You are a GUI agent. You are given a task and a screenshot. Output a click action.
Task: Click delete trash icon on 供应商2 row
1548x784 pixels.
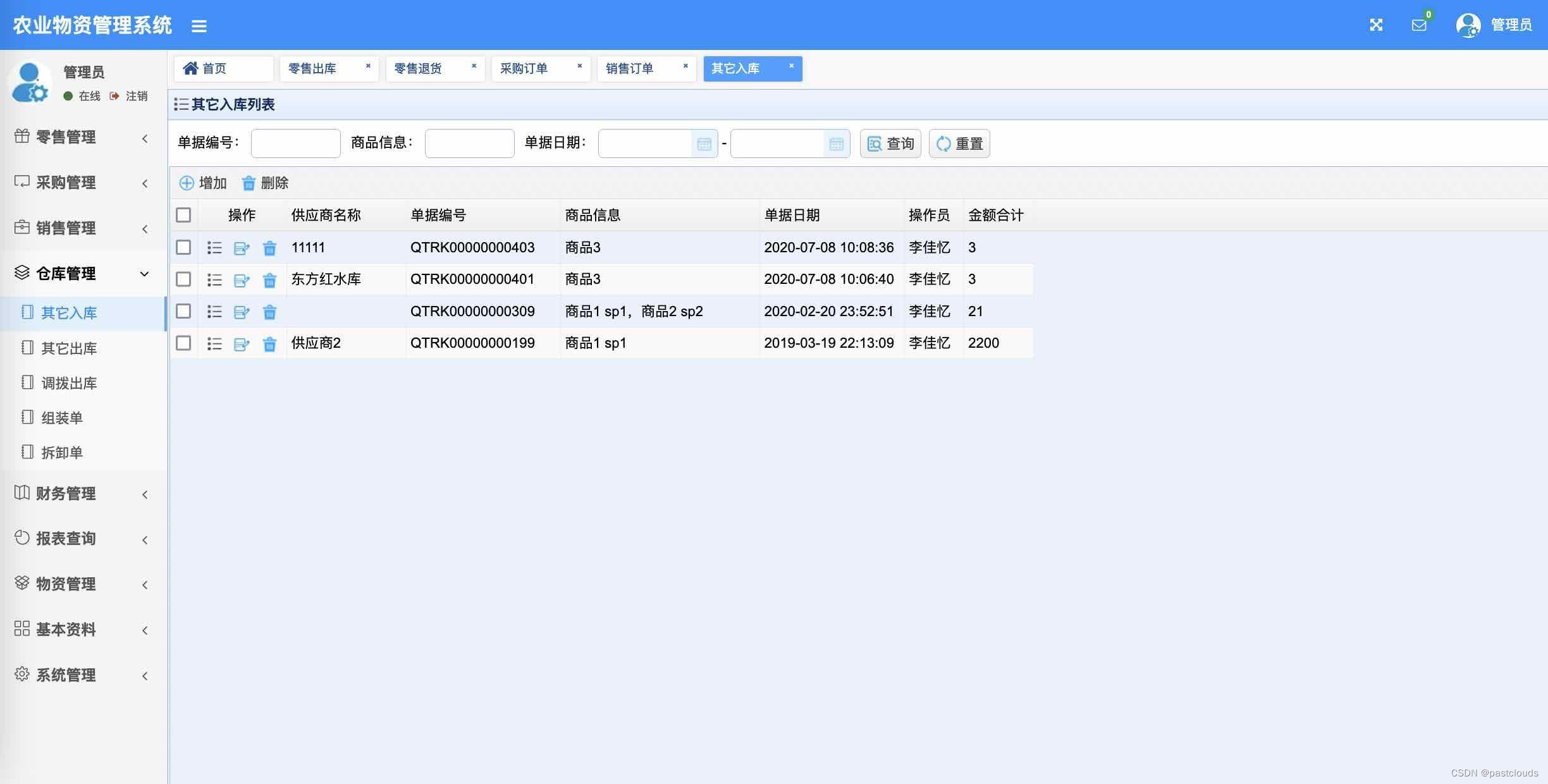click(269, 345)
